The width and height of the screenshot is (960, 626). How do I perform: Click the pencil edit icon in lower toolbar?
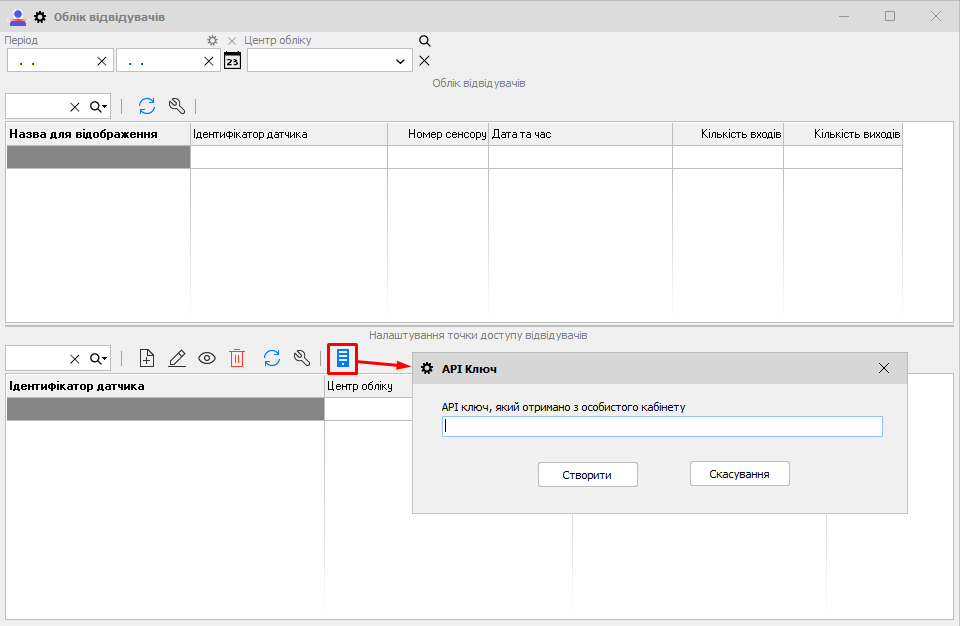click(x=177, y=358)
